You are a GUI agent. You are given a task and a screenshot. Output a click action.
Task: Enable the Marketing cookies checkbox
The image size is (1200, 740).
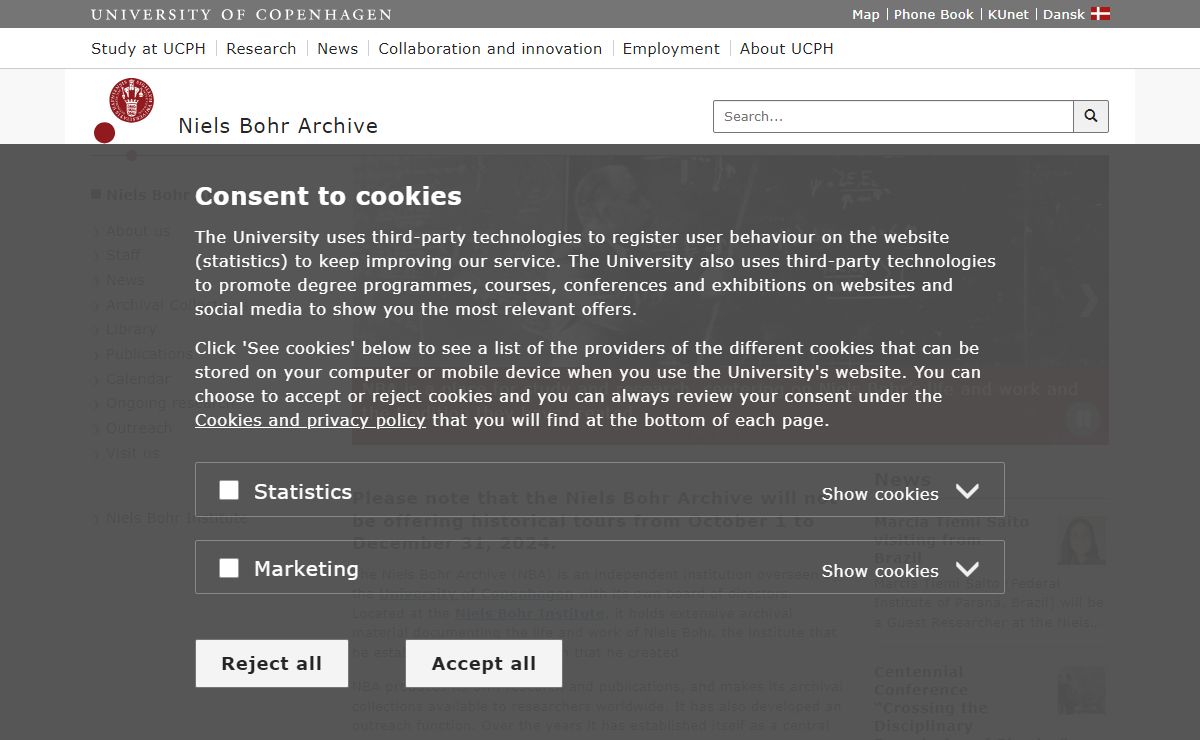point(229,568)
